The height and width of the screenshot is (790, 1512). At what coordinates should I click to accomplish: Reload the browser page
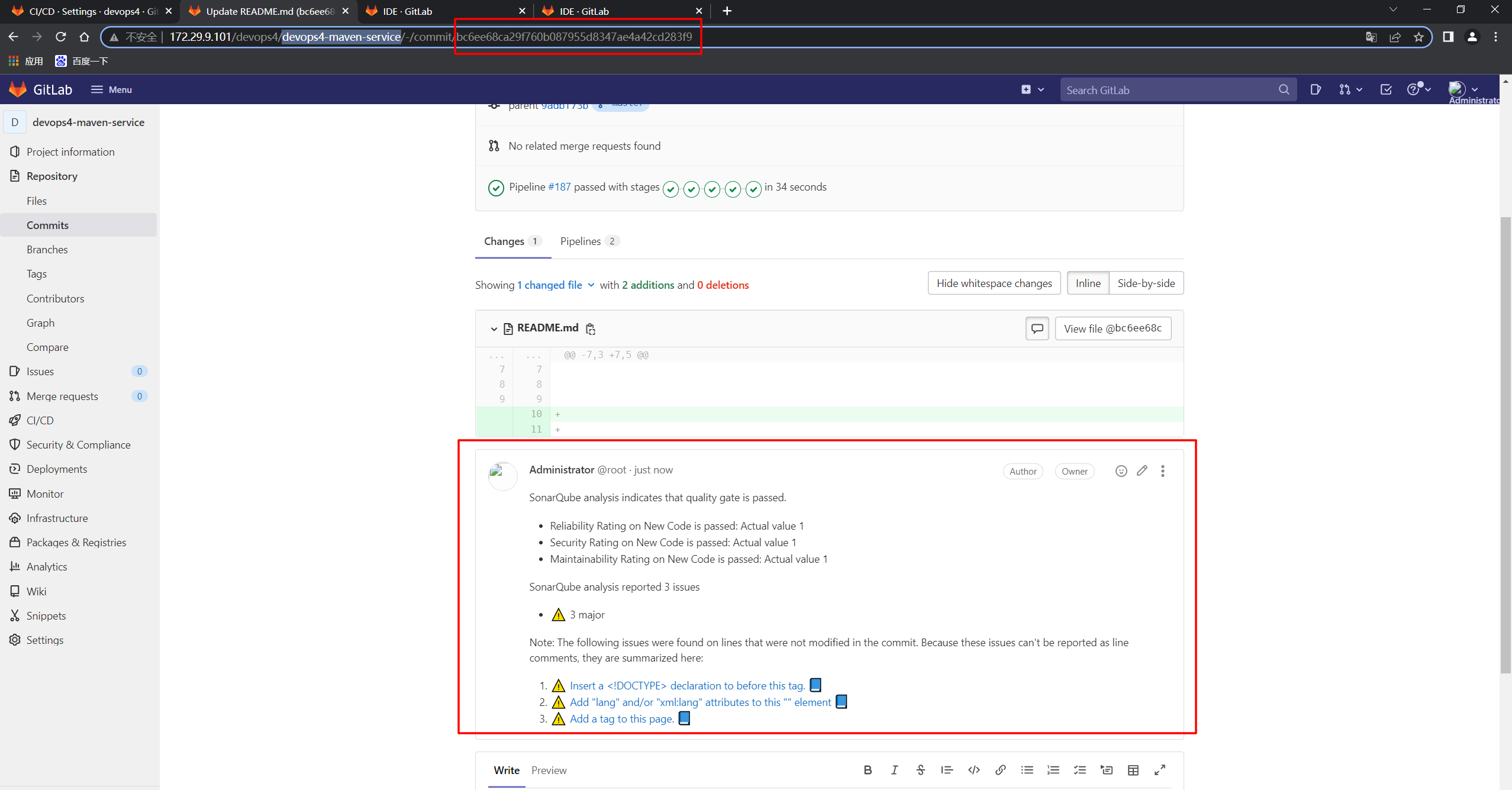coord(60,37)
